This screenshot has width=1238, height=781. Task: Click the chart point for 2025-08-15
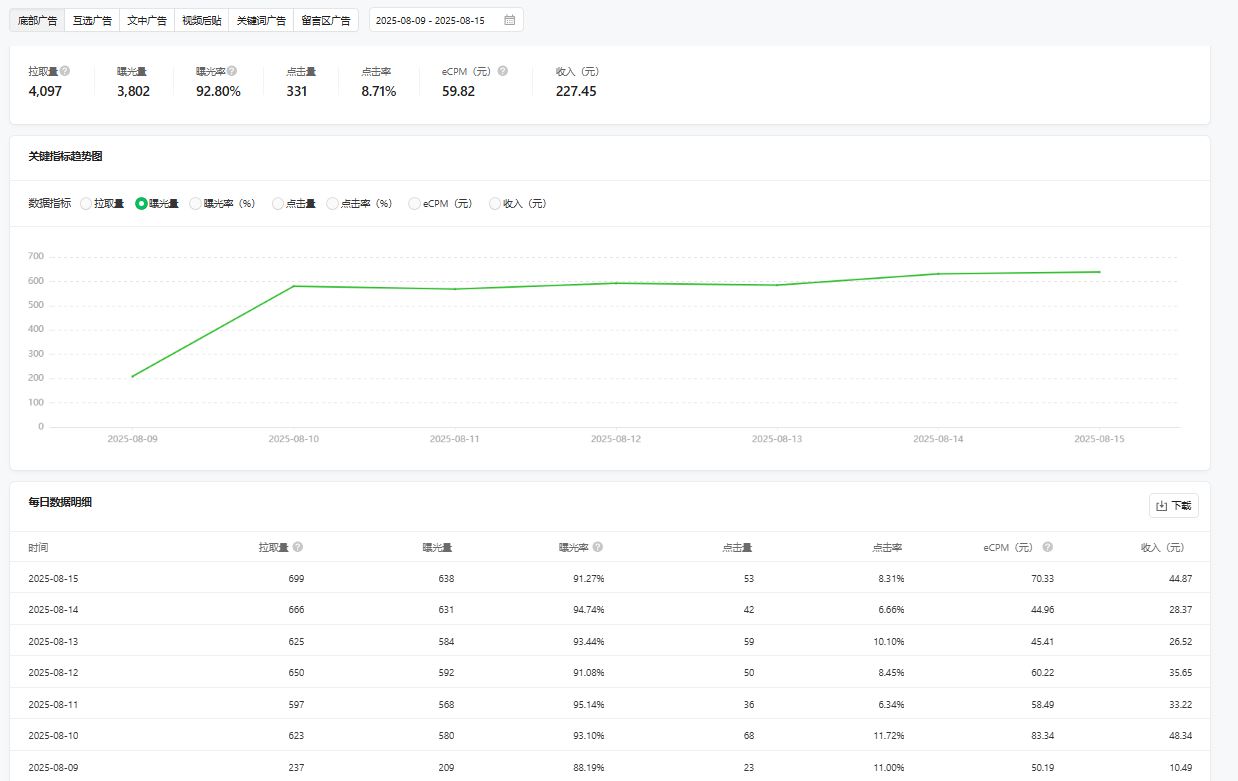1100,272
